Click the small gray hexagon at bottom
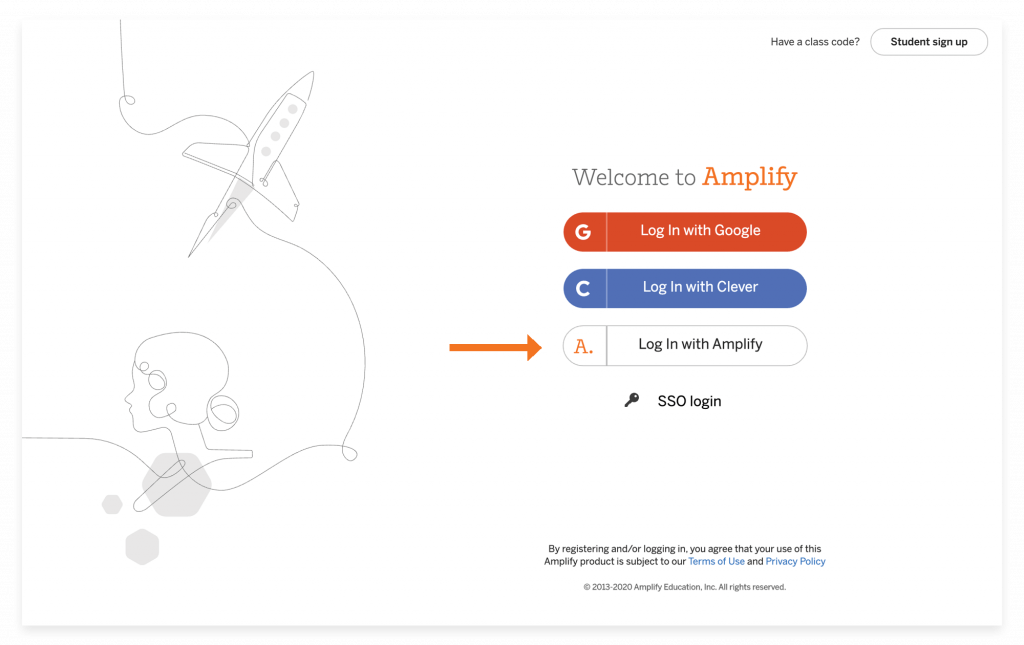 142,546
